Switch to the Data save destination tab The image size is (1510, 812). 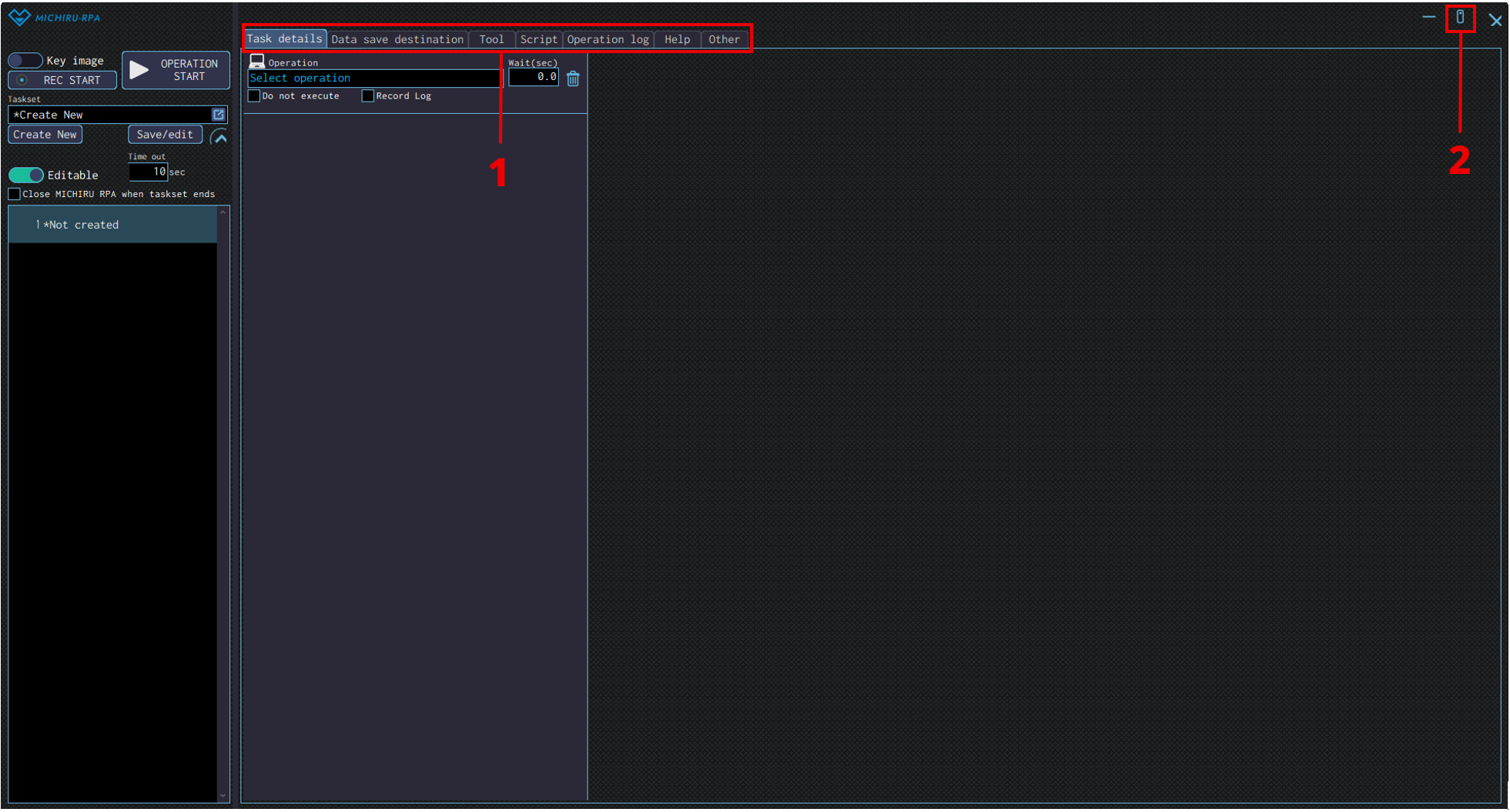pos(397,39)
